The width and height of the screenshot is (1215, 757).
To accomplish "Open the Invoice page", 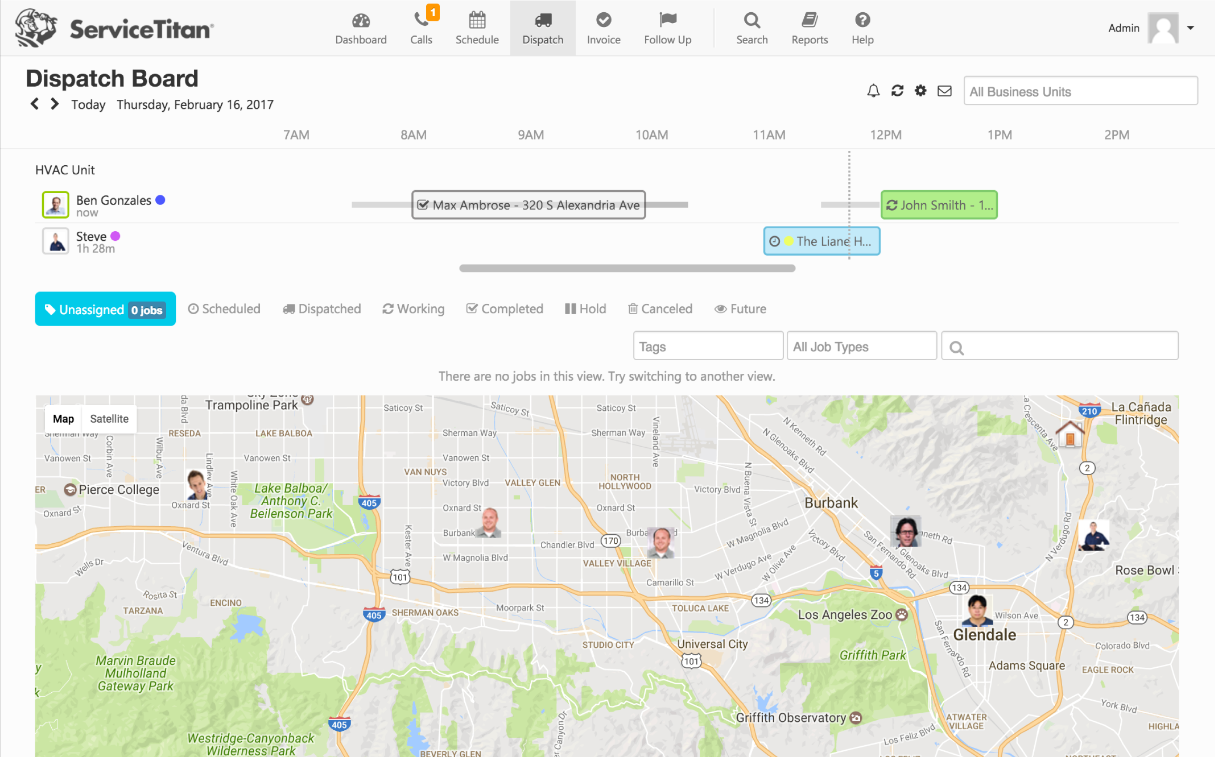I will tap(604, 28).
